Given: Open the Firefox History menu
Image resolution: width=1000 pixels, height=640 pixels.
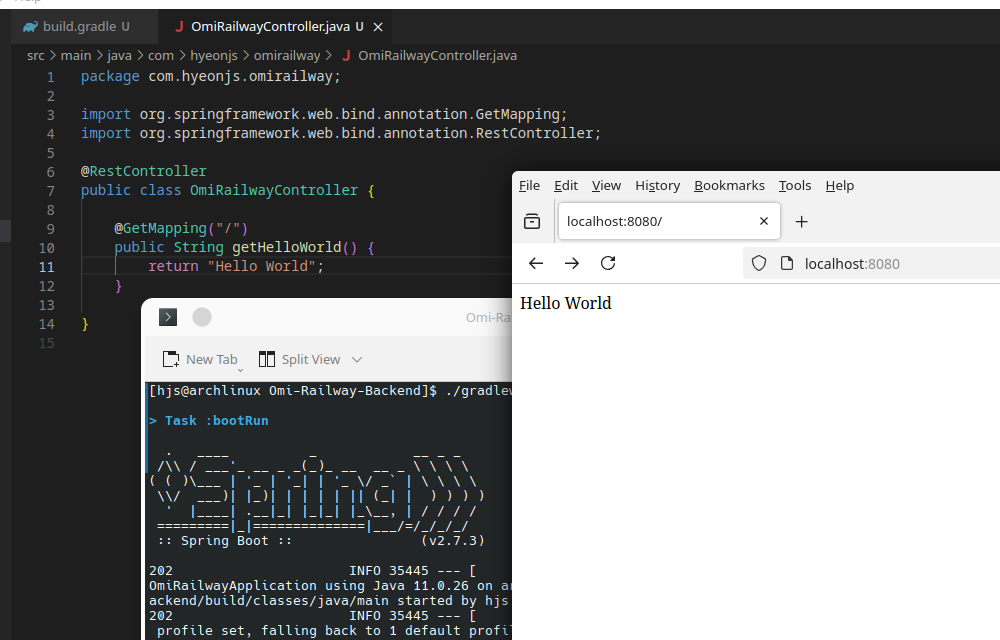Looking at the screenshot, I should [x=658, y=185].
